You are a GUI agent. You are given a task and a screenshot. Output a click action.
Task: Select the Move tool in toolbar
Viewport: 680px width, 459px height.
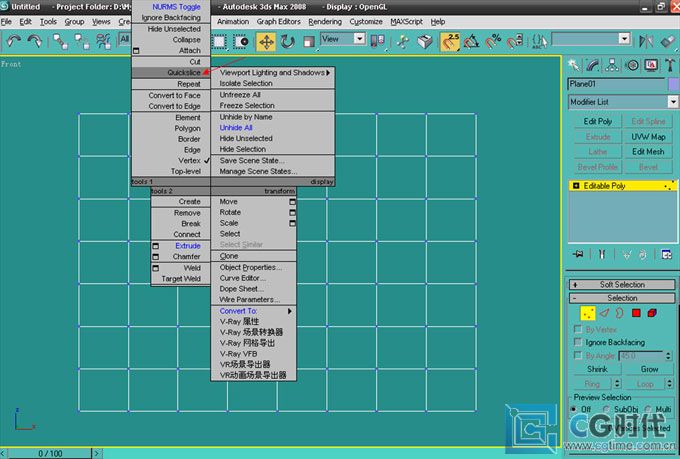click(266, 41)
